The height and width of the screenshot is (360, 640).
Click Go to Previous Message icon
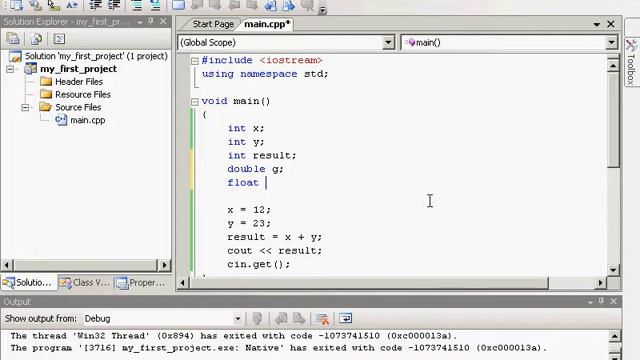[281, 319]
